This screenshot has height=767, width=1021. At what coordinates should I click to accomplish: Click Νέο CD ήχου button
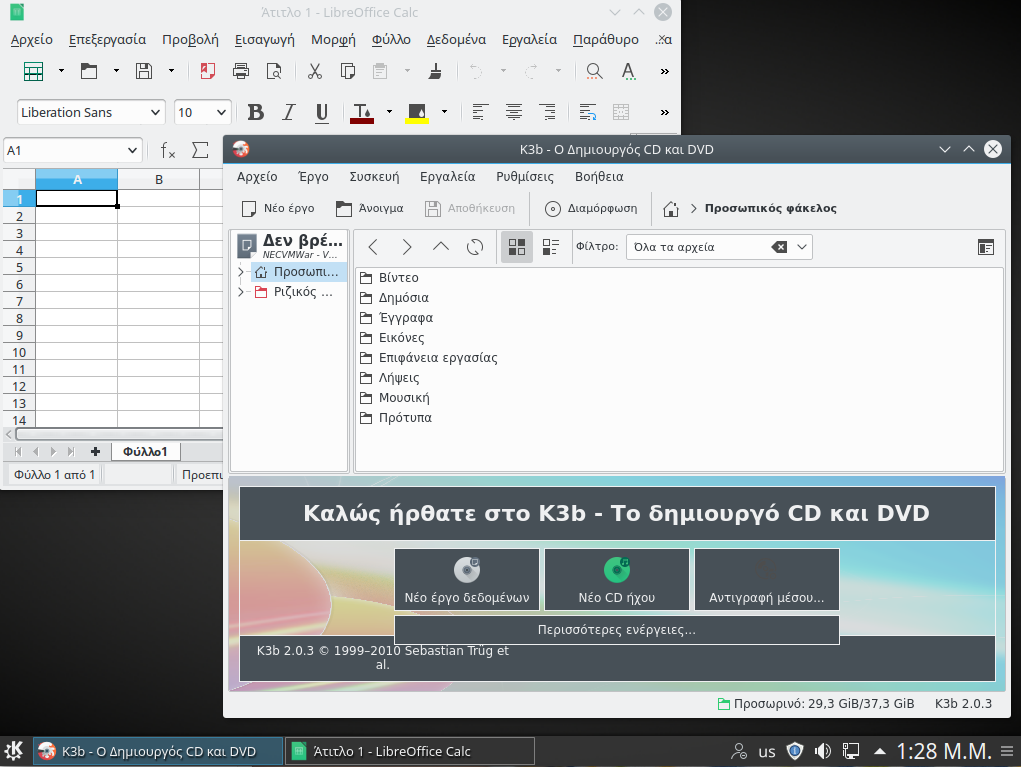pyautogui.click(x=617, y=579)
